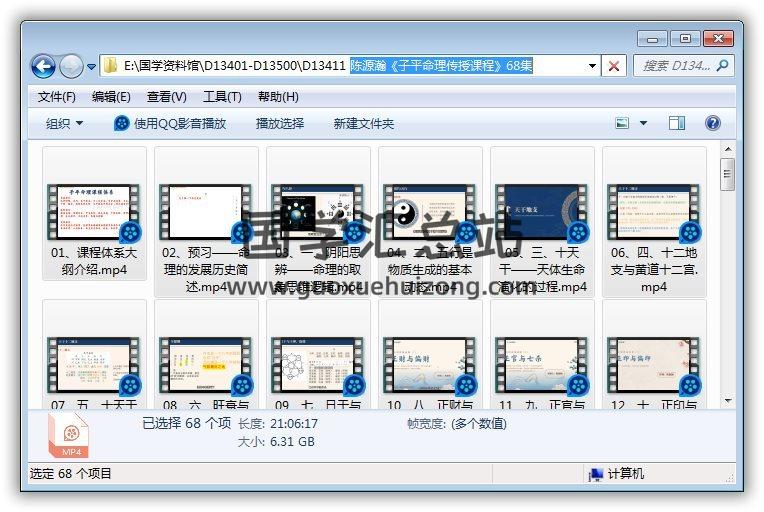The image size is (764, 512).
Task: Click the scrollbar up arrow
Action: [727, 149]
